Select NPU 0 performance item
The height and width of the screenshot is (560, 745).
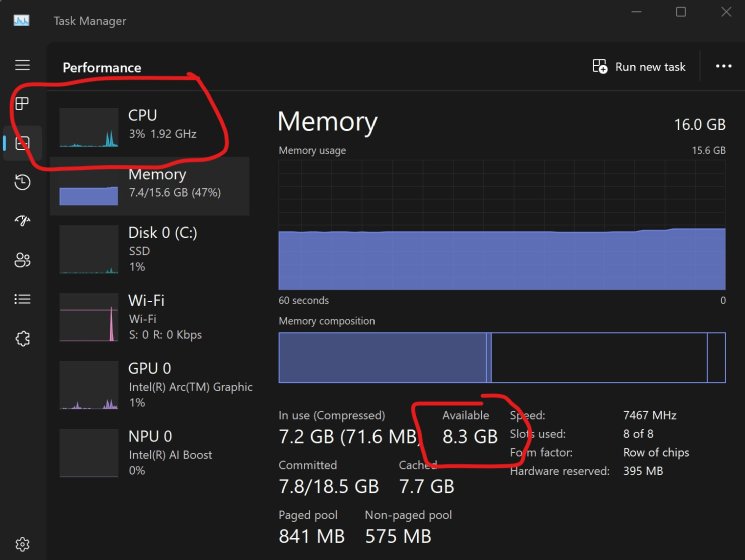click(x=150, y=452)
